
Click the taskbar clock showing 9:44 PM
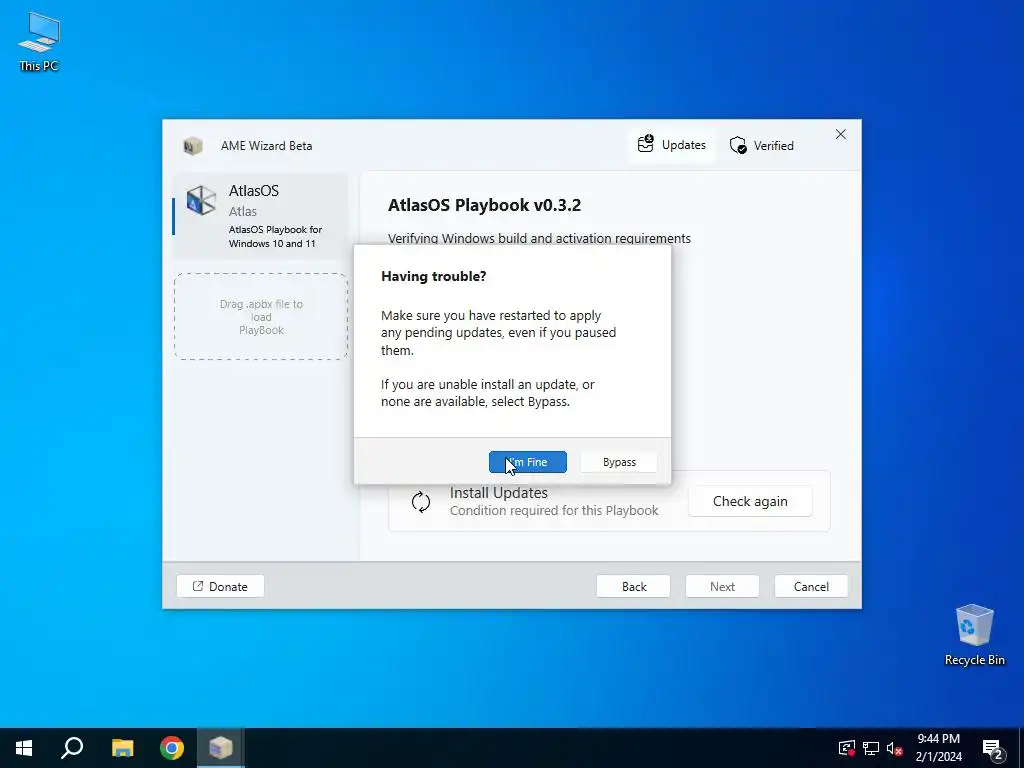click(938, 748)
